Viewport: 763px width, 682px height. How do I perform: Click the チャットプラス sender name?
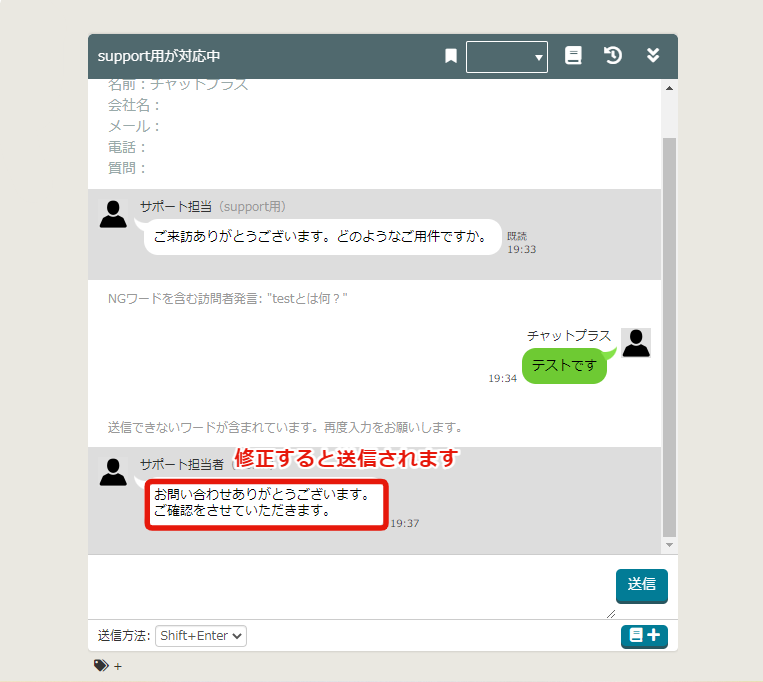coord(569,336)
